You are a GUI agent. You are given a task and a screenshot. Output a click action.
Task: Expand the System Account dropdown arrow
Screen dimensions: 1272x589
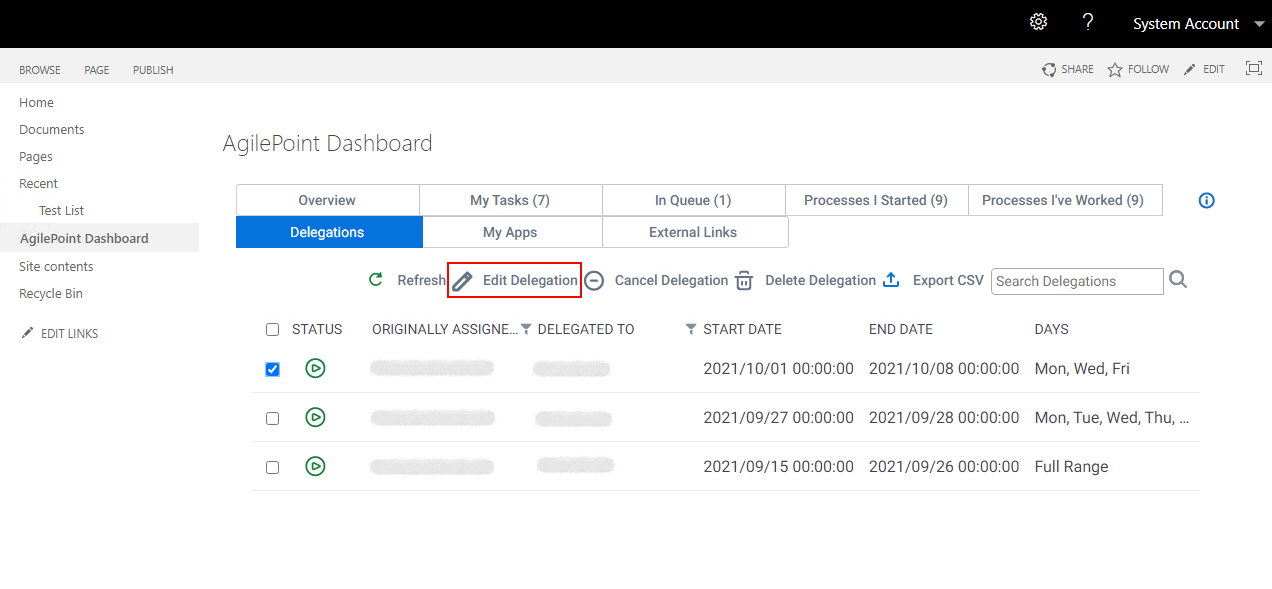pyautogui.click(x=1258, y=24)
